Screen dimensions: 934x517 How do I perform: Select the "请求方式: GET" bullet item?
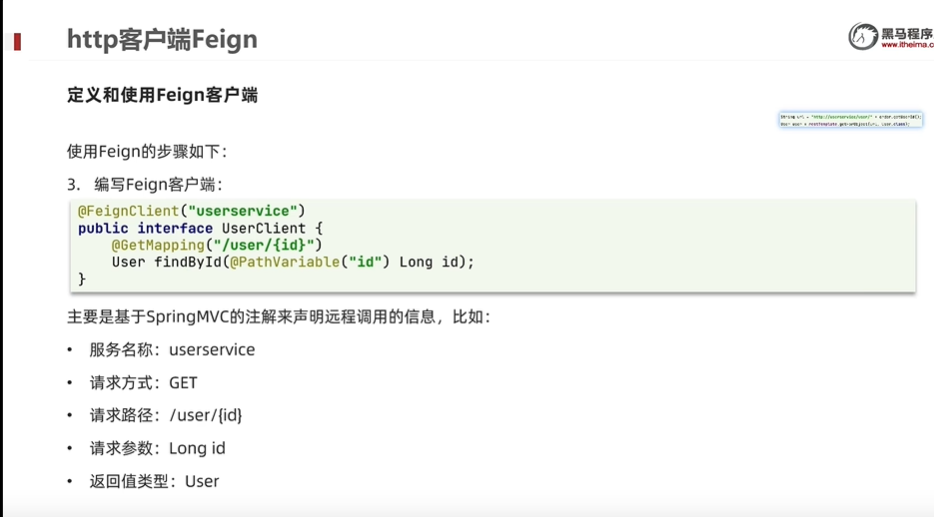pos(144,382)
